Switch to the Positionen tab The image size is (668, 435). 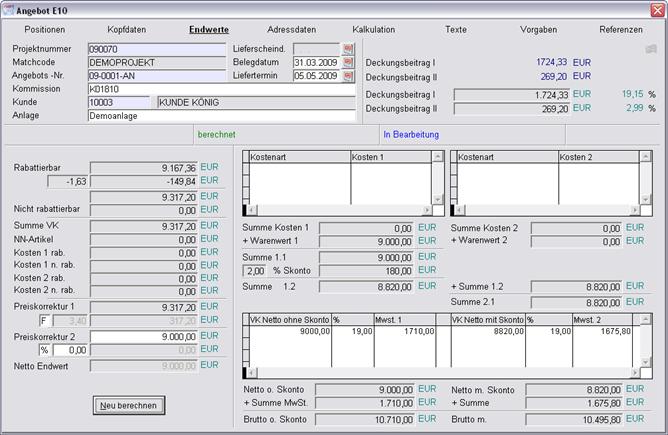pyautogui.click(x=44, y=30)
